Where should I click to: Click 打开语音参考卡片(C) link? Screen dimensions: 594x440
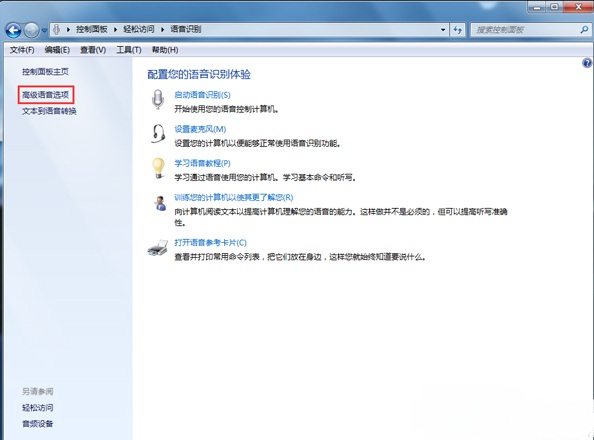coord(210,243)
